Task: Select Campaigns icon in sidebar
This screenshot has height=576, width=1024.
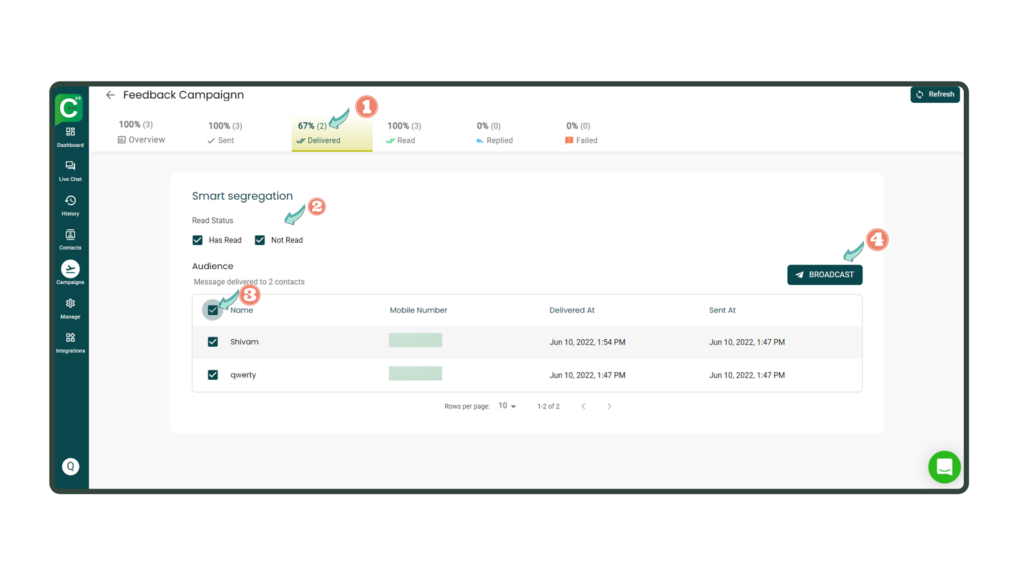Action: (x=70, y=272)
